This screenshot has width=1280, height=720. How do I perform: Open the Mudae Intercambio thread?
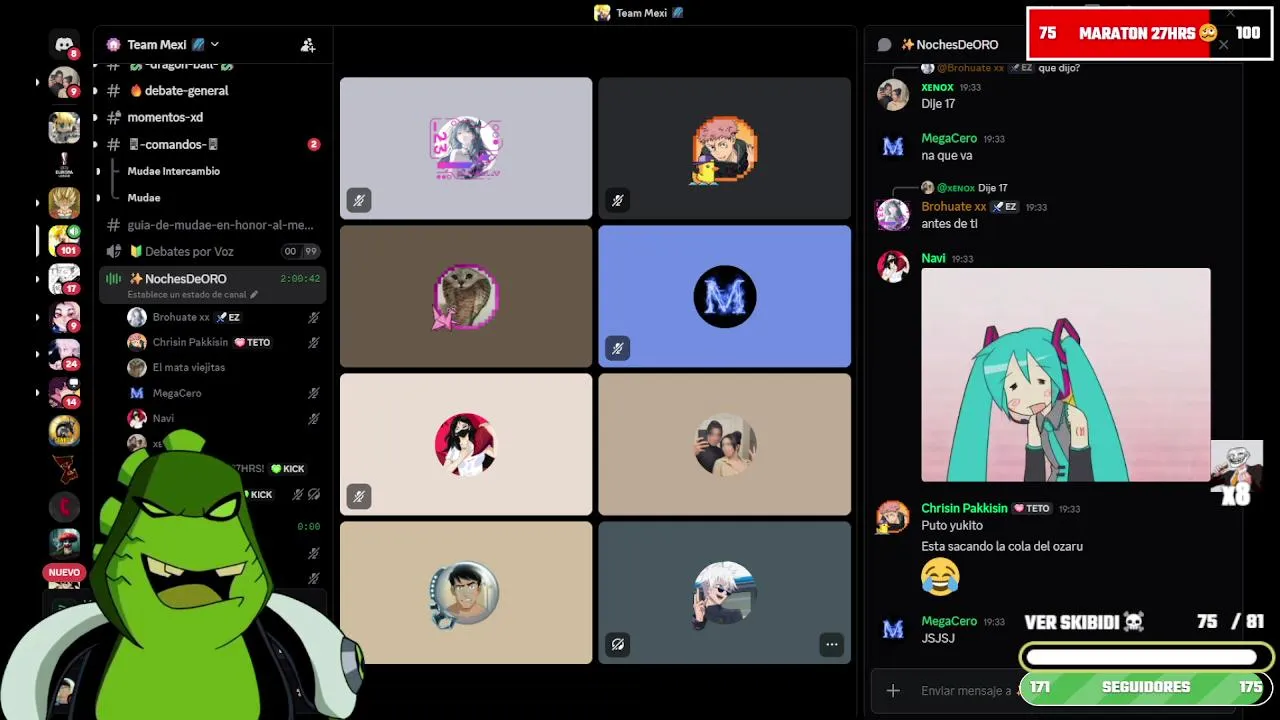(173, 171)
